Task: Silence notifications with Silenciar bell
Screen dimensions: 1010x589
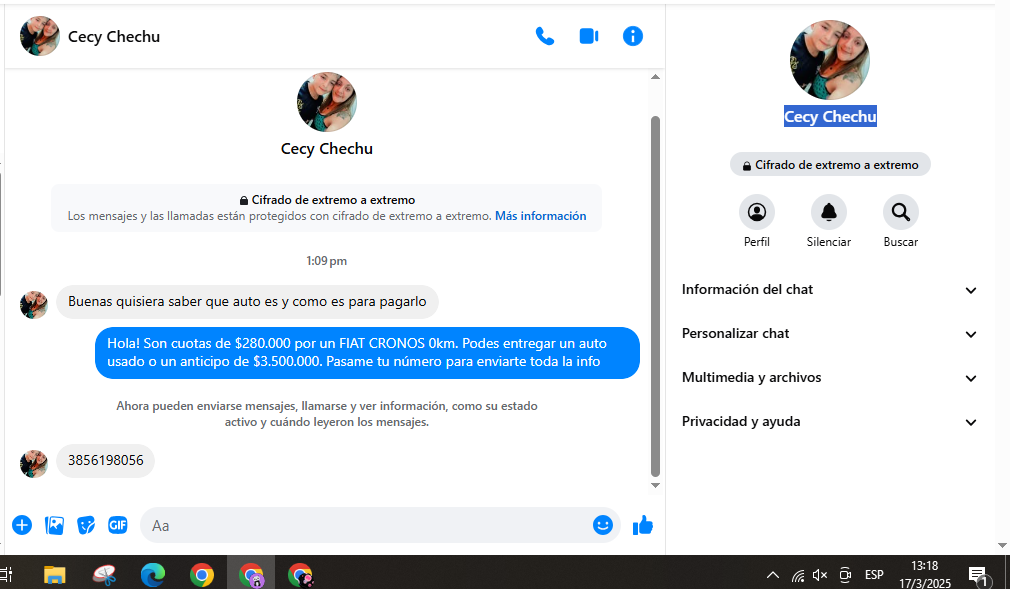Action: (x=829, y=212)
